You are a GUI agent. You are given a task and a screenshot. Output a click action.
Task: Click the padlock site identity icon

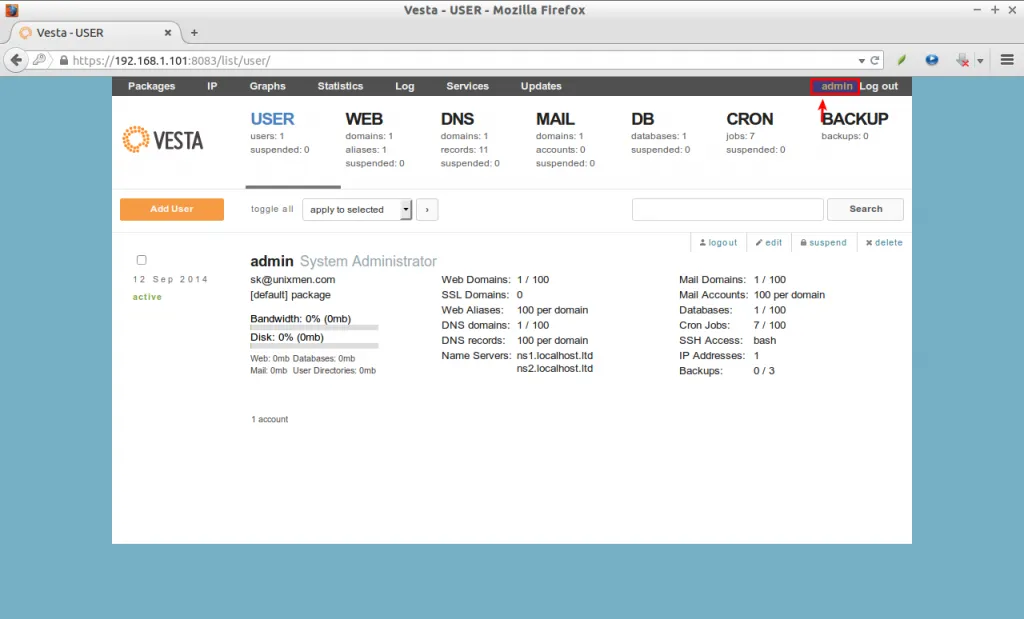[63, 60]
